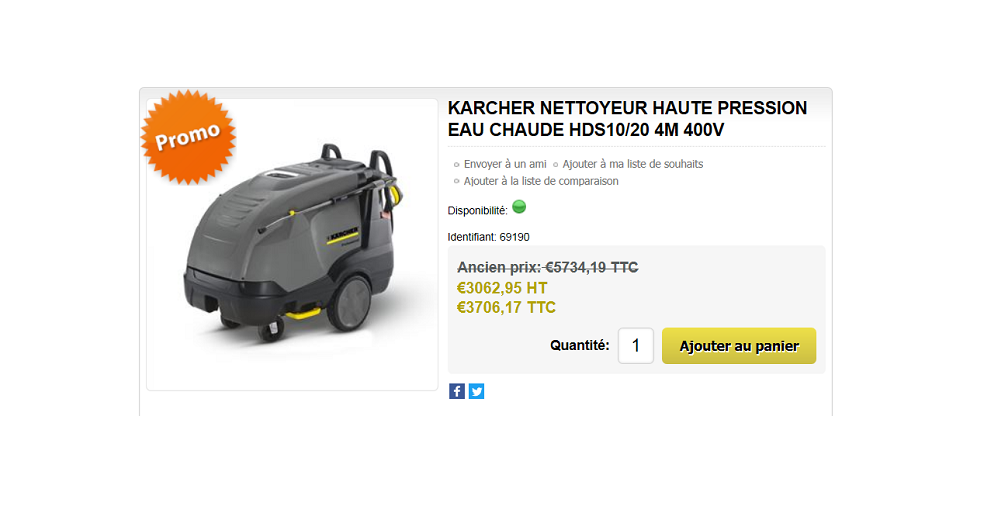Click the Quantité label
This screenshot has height=510, width=1000.
[580, 346]
